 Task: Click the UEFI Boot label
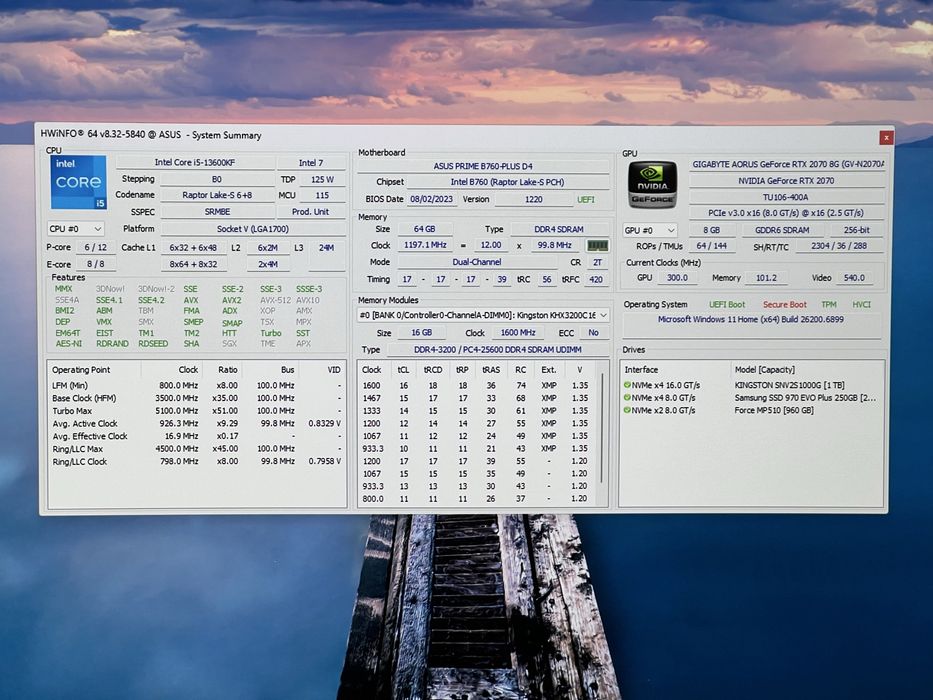click(727, 305)
